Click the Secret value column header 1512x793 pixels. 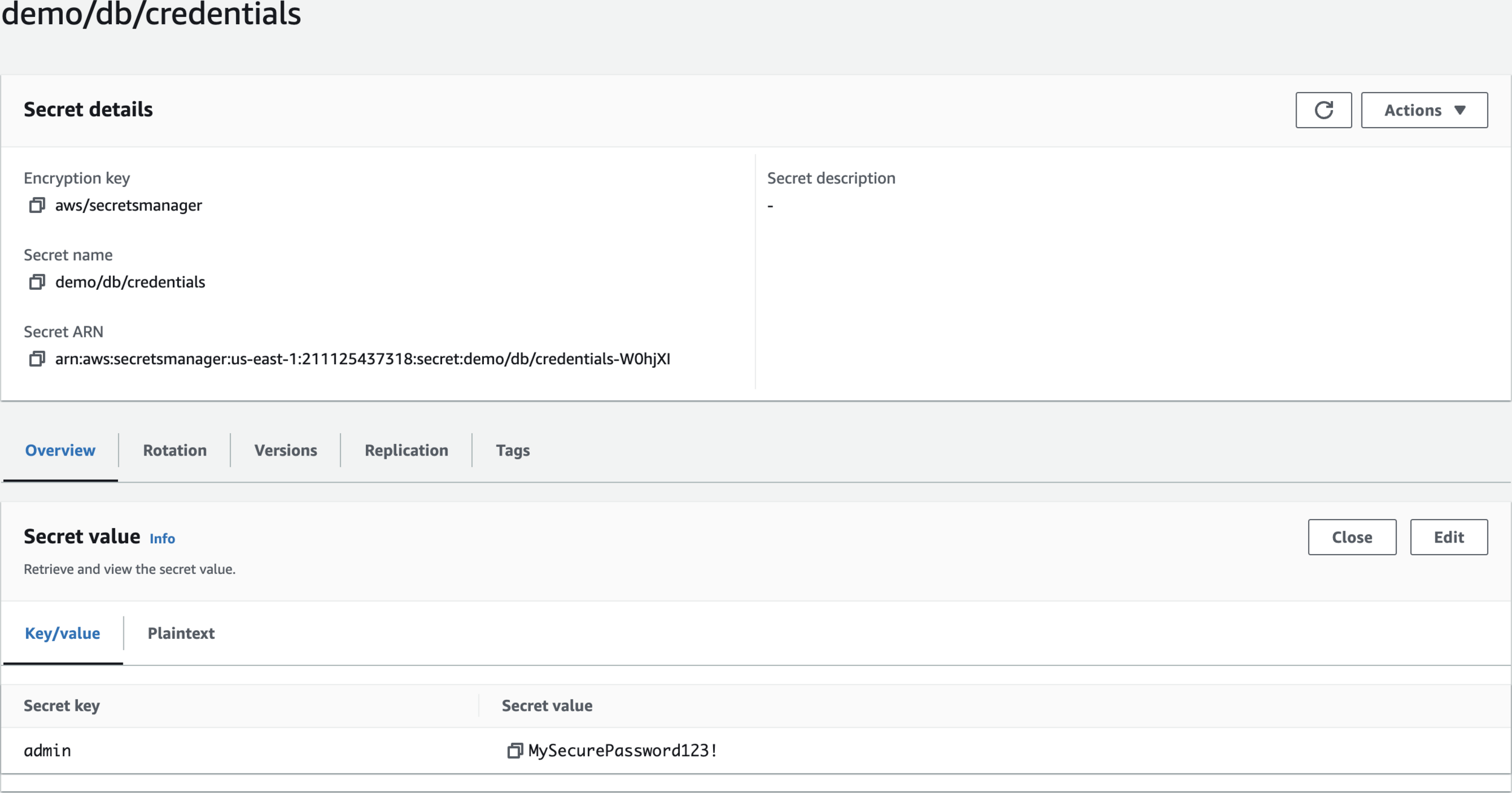click(547, 706)
